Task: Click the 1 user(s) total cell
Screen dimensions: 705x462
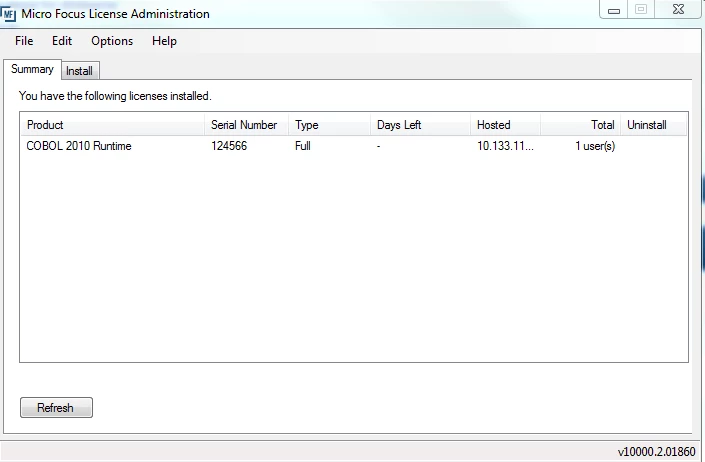Action: (595, 146)
